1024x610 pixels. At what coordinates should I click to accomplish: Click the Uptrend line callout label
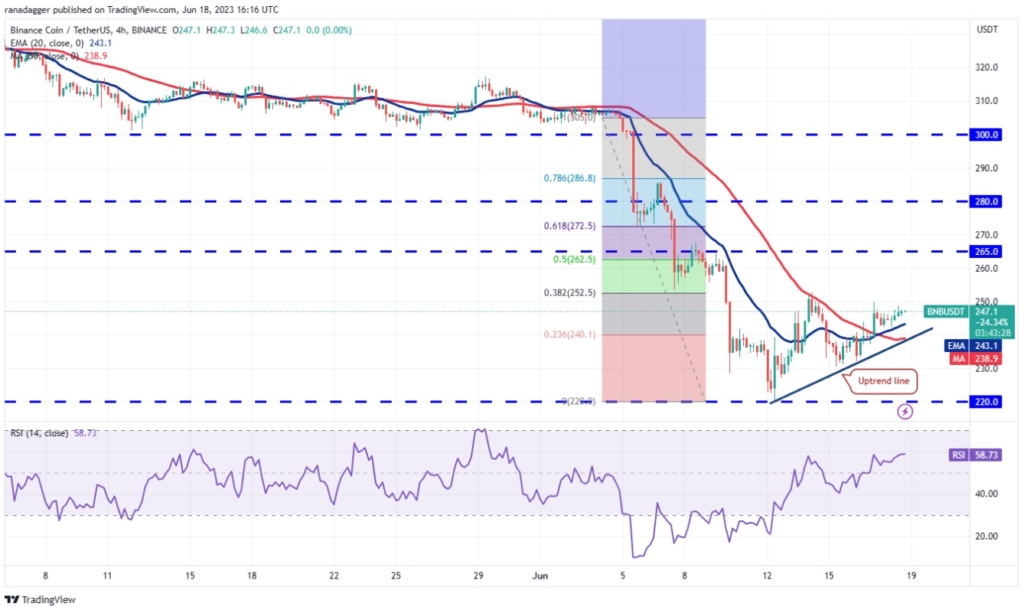click(x=883, y=381)
